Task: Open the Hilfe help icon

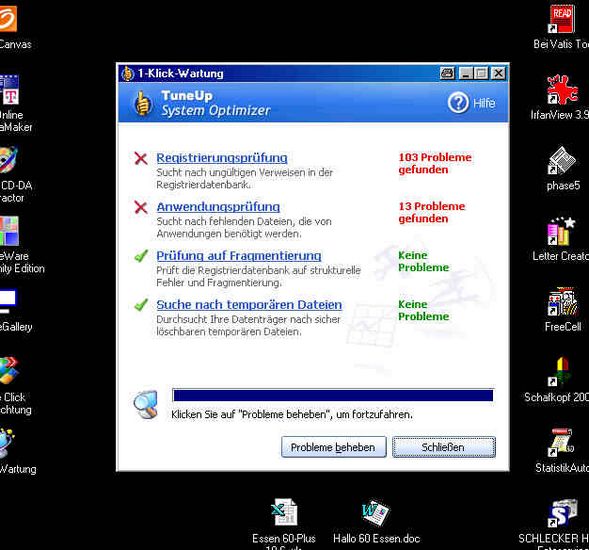Action: (458, 103)
